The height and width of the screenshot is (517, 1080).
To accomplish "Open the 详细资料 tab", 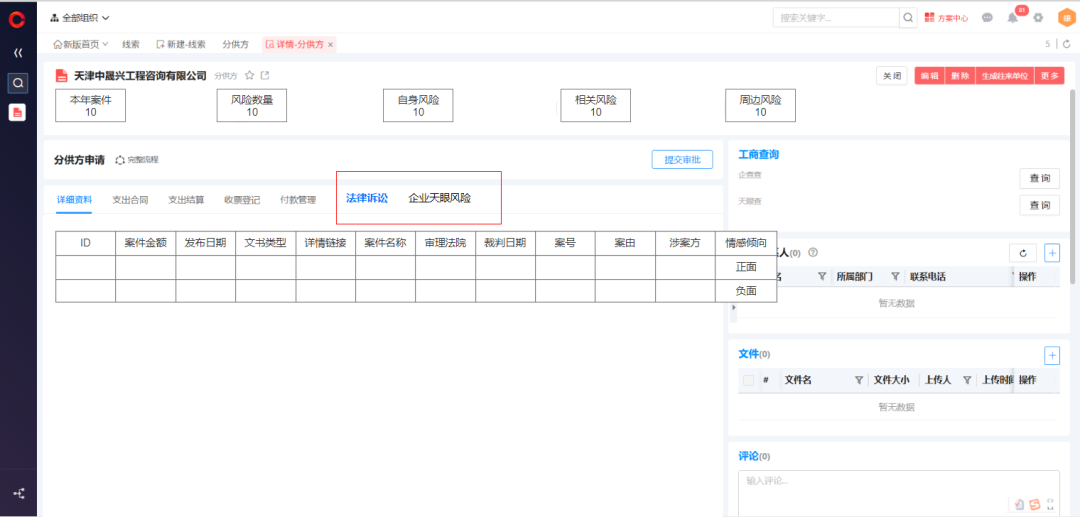I will click(74, 200).
